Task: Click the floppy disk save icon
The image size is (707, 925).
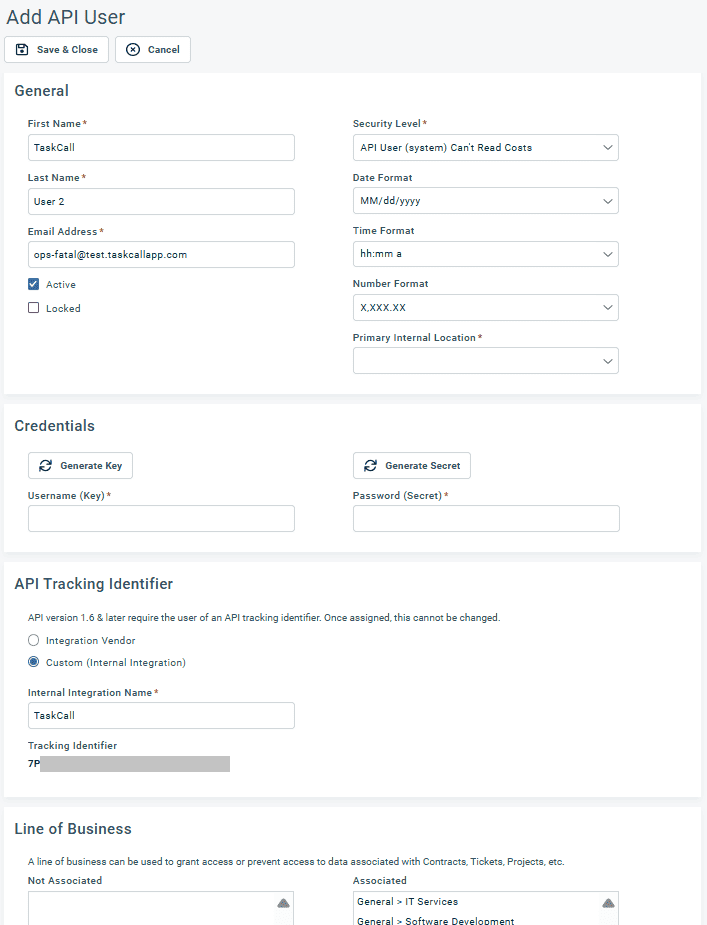Action: point(22,50)
